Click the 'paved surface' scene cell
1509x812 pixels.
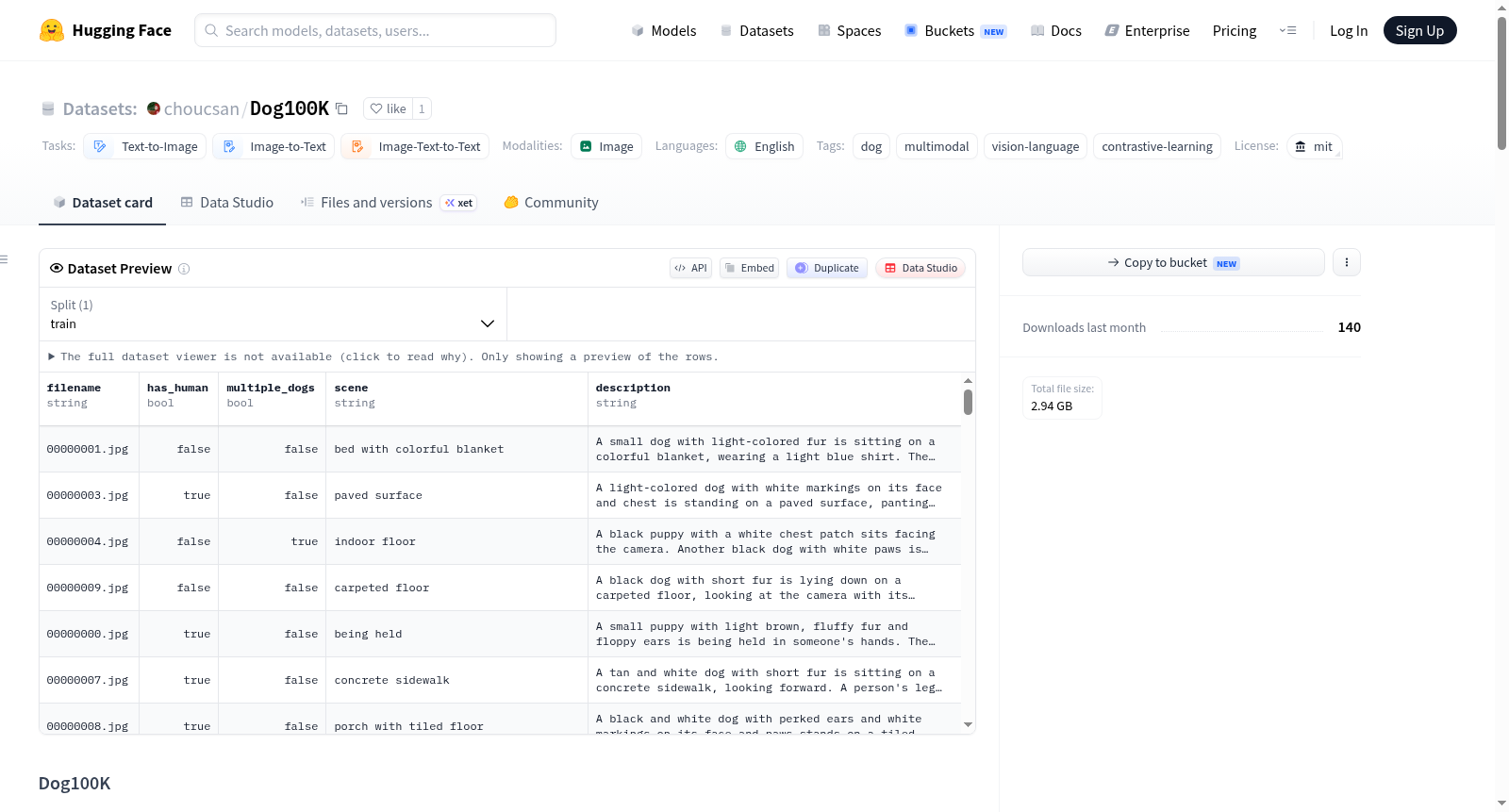[x=457, y=495]
